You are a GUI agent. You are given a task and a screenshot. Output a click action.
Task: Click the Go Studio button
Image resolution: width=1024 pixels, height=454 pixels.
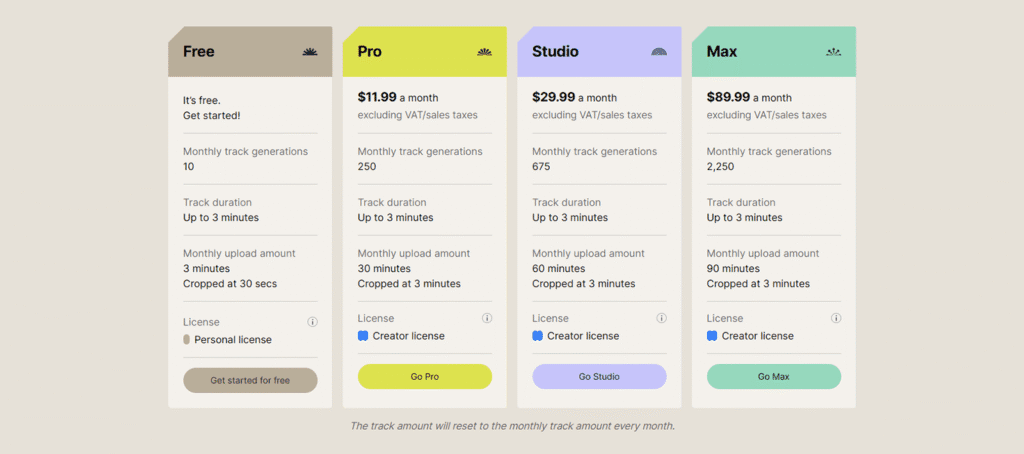(600, 376)
